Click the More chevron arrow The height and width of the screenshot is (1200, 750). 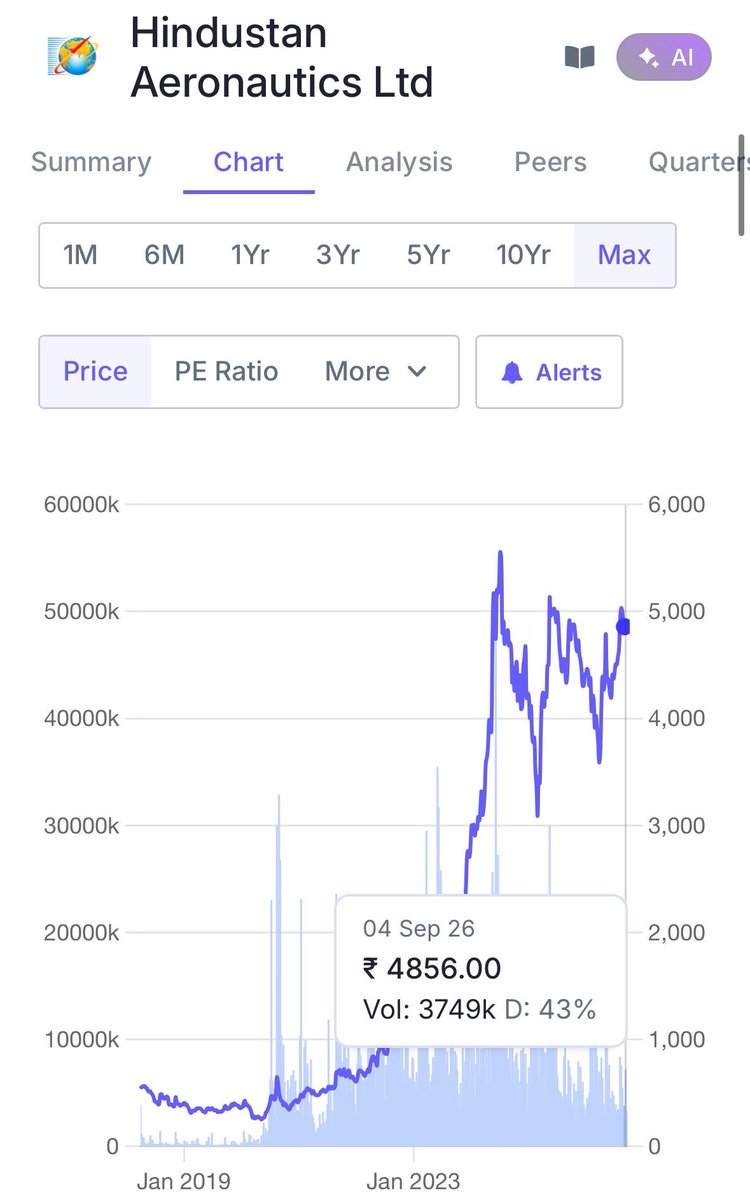pyautogui.click(x=417, y=372)
